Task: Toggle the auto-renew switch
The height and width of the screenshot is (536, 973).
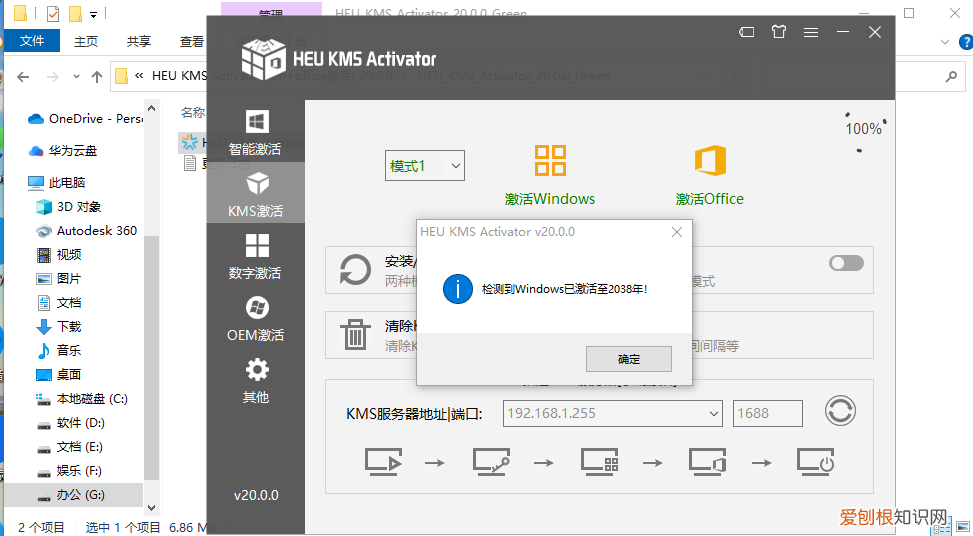Action: tap(846, 263)
